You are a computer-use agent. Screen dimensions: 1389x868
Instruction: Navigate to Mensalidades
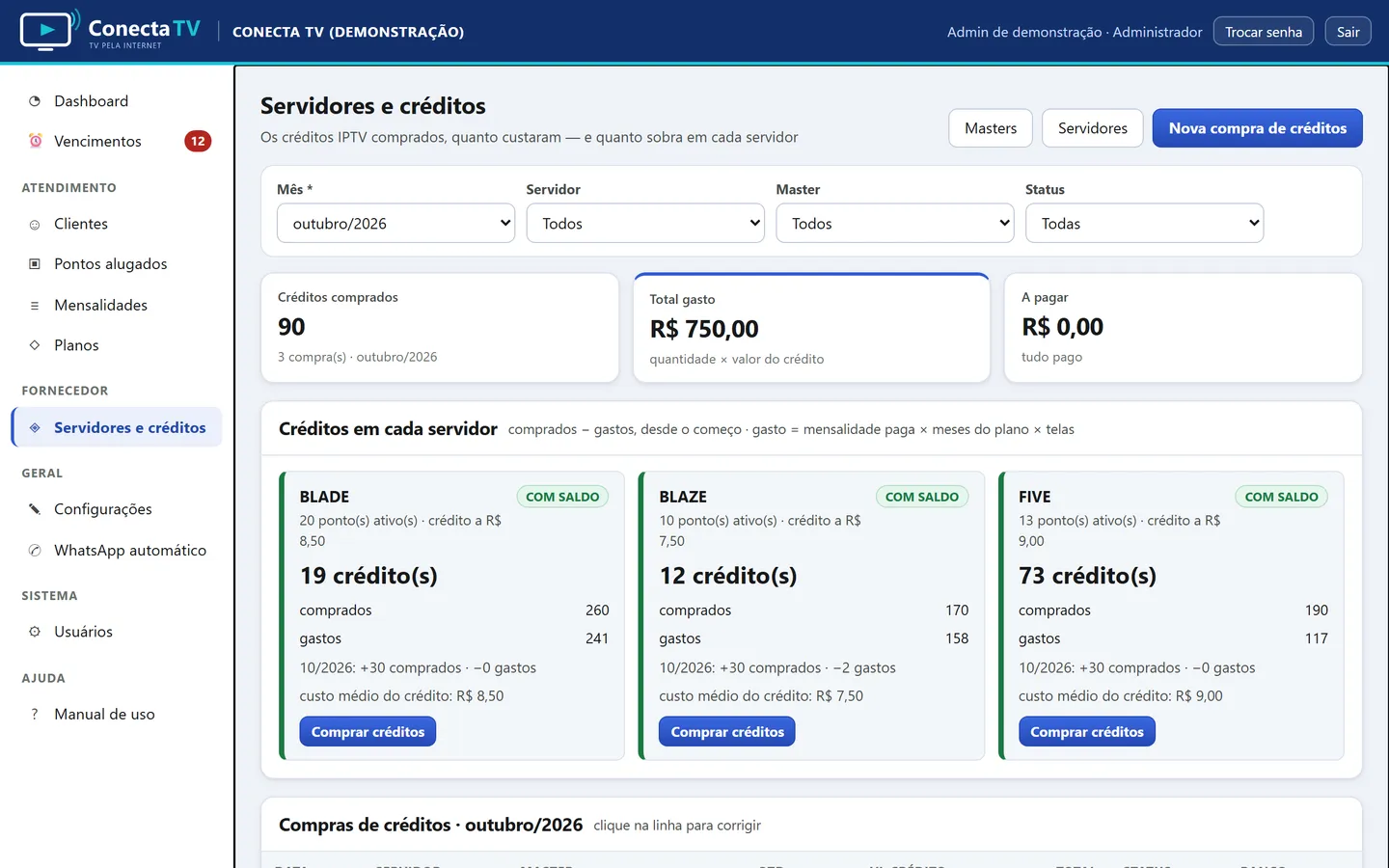(x=117, y=305)
